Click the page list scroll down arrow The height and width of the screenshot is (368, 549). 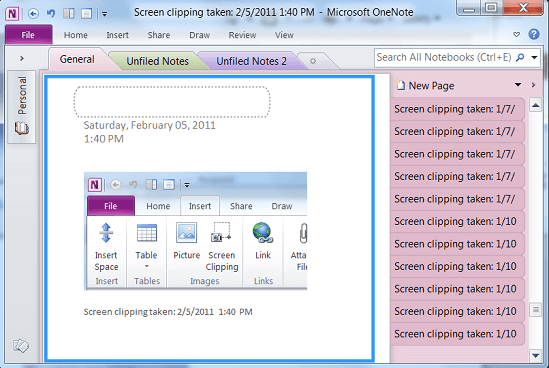(535, 355)
